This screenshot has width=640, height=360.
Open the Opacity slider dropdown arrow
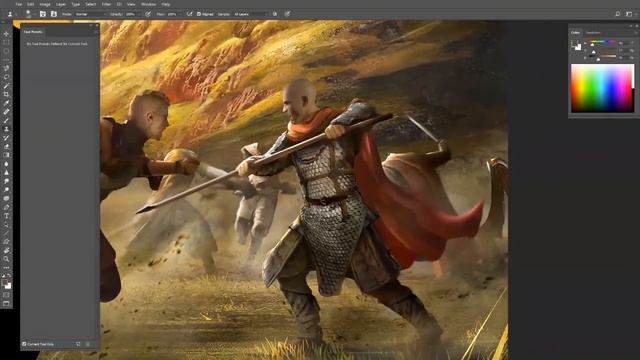click(138, 14)
